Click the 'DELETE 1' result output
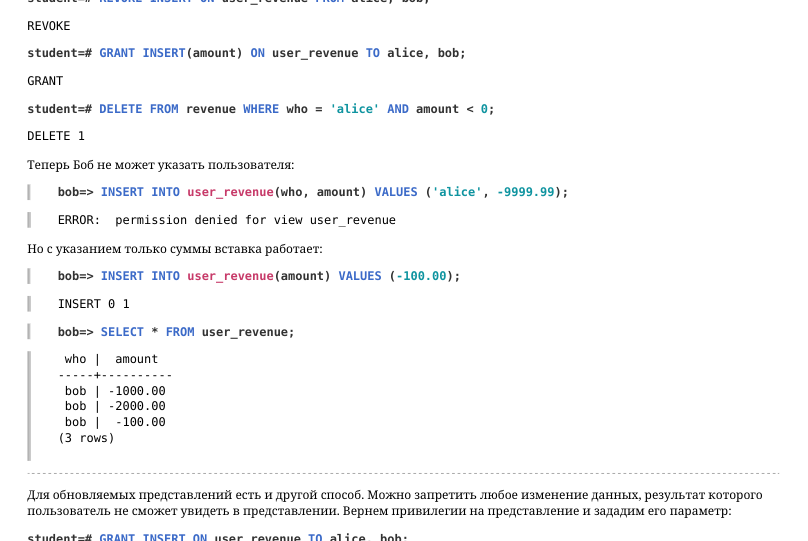The width and height of the screenshot is (808, 541). (56, 136)
